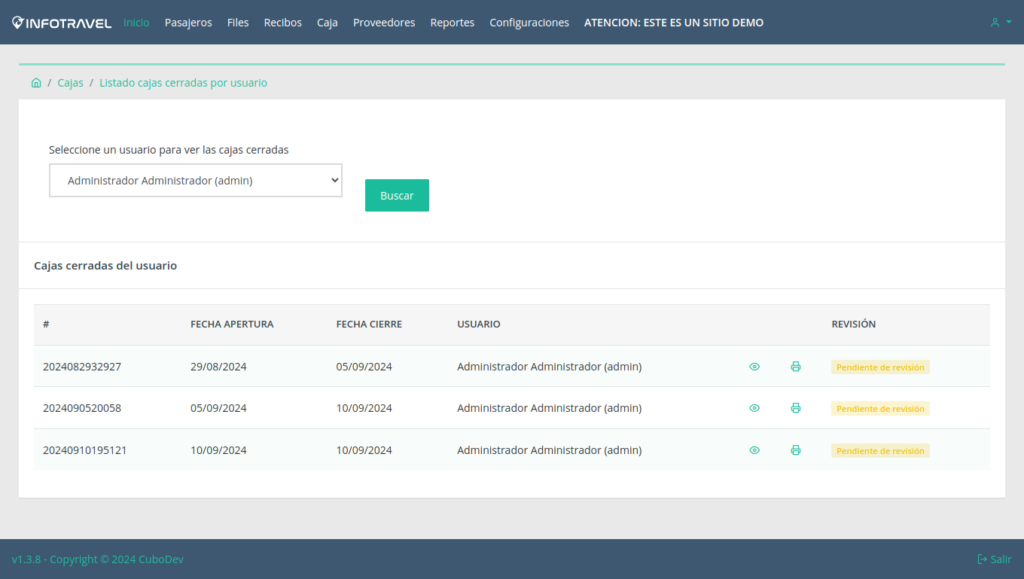Print cash box 2024090520058

(795, 408)
